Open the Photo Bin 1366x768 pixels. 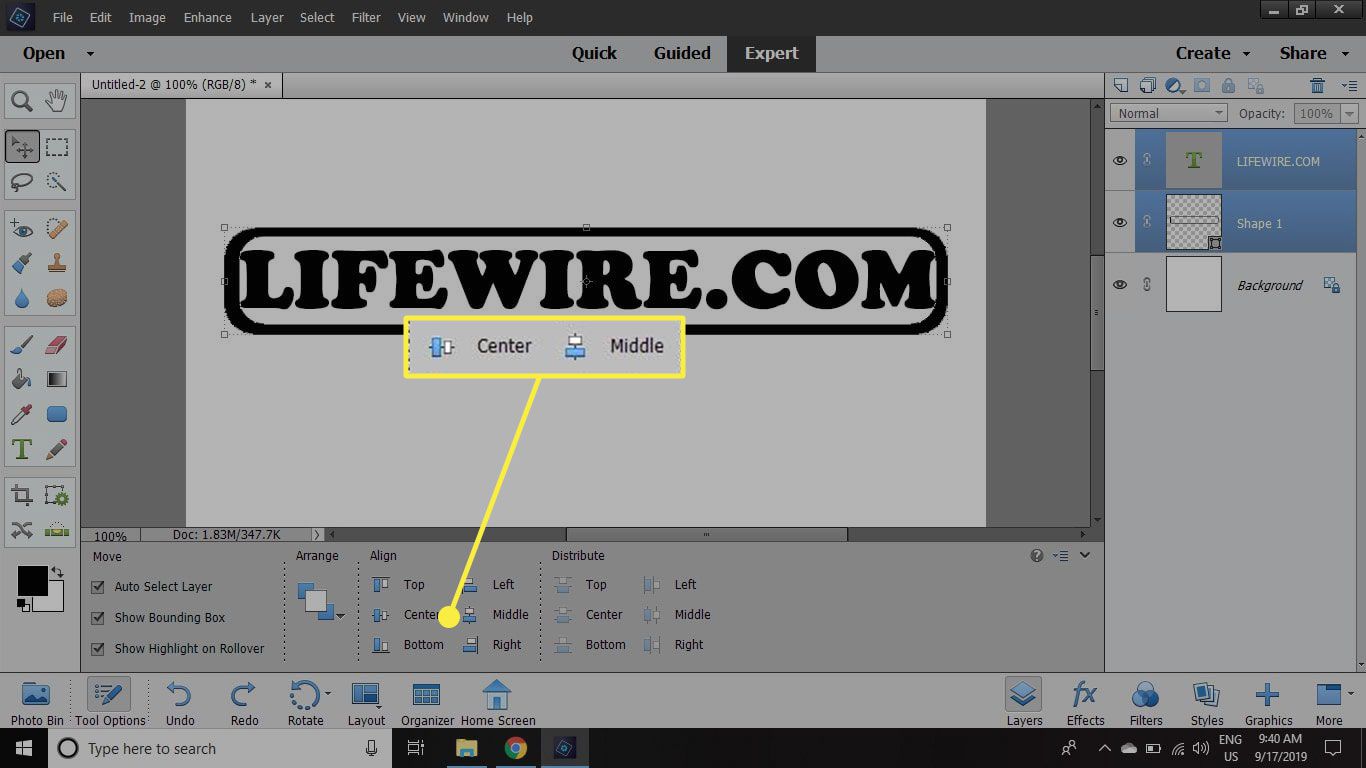click(x=37, y=703)
